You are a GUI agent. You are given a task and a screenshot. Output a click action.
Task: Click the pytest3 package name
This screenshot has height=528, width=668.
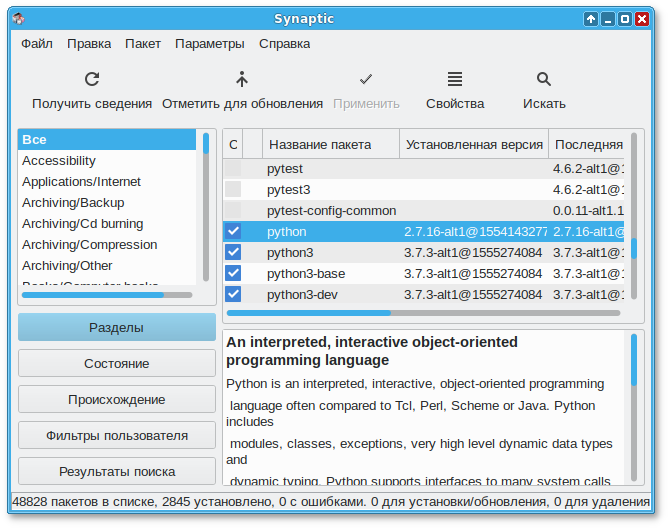[288, 190]
